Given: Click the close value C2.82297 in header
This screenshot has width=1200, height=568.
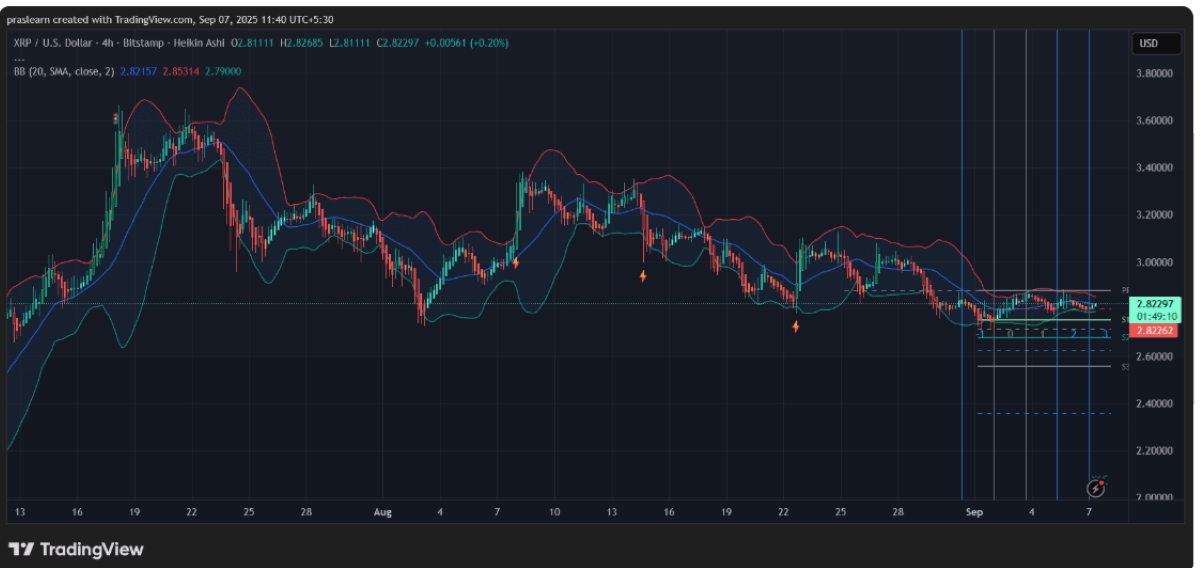Looking at the screenshot, I should point(400,43).
